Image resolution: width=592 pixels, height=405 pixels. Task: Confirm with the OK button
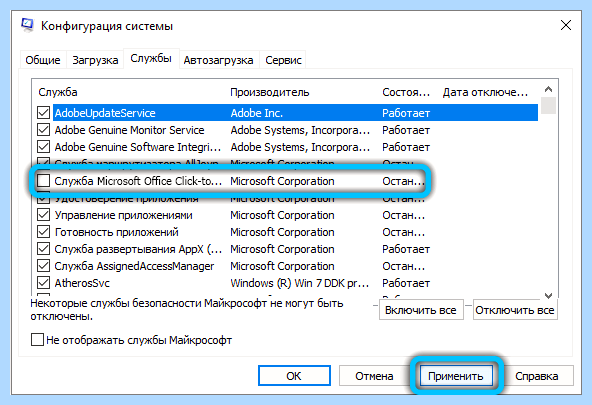pyautogui.click(x=294, y=376)
